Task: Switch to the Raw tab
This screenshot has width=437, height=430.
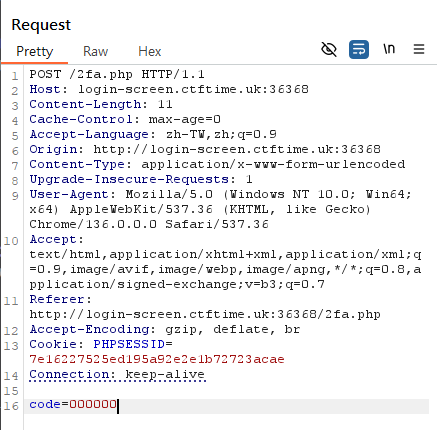Action: point(95,51)
